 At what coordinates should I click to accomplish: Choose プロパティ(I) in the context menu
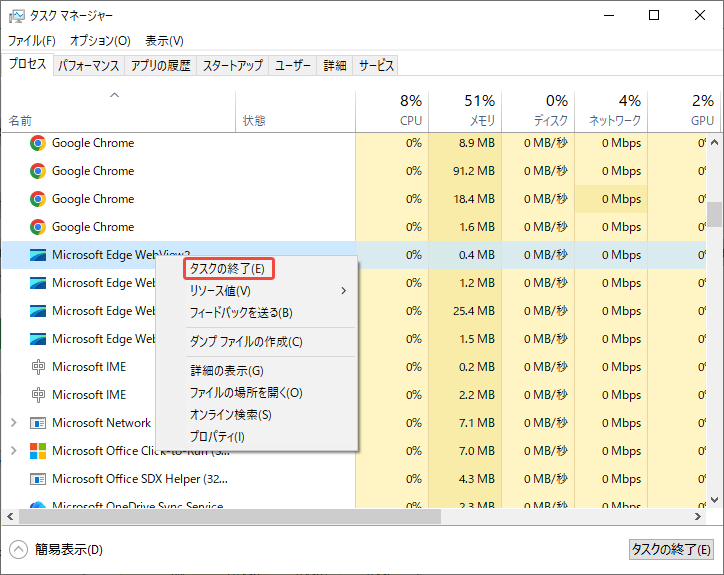[217, 436]
